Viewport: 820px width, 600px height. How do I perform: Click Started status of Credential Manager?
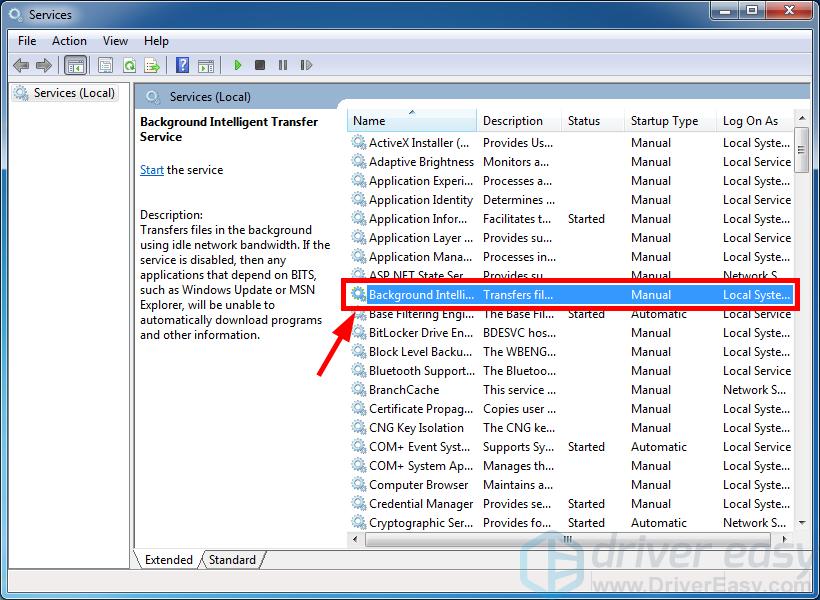coord(586,503)
